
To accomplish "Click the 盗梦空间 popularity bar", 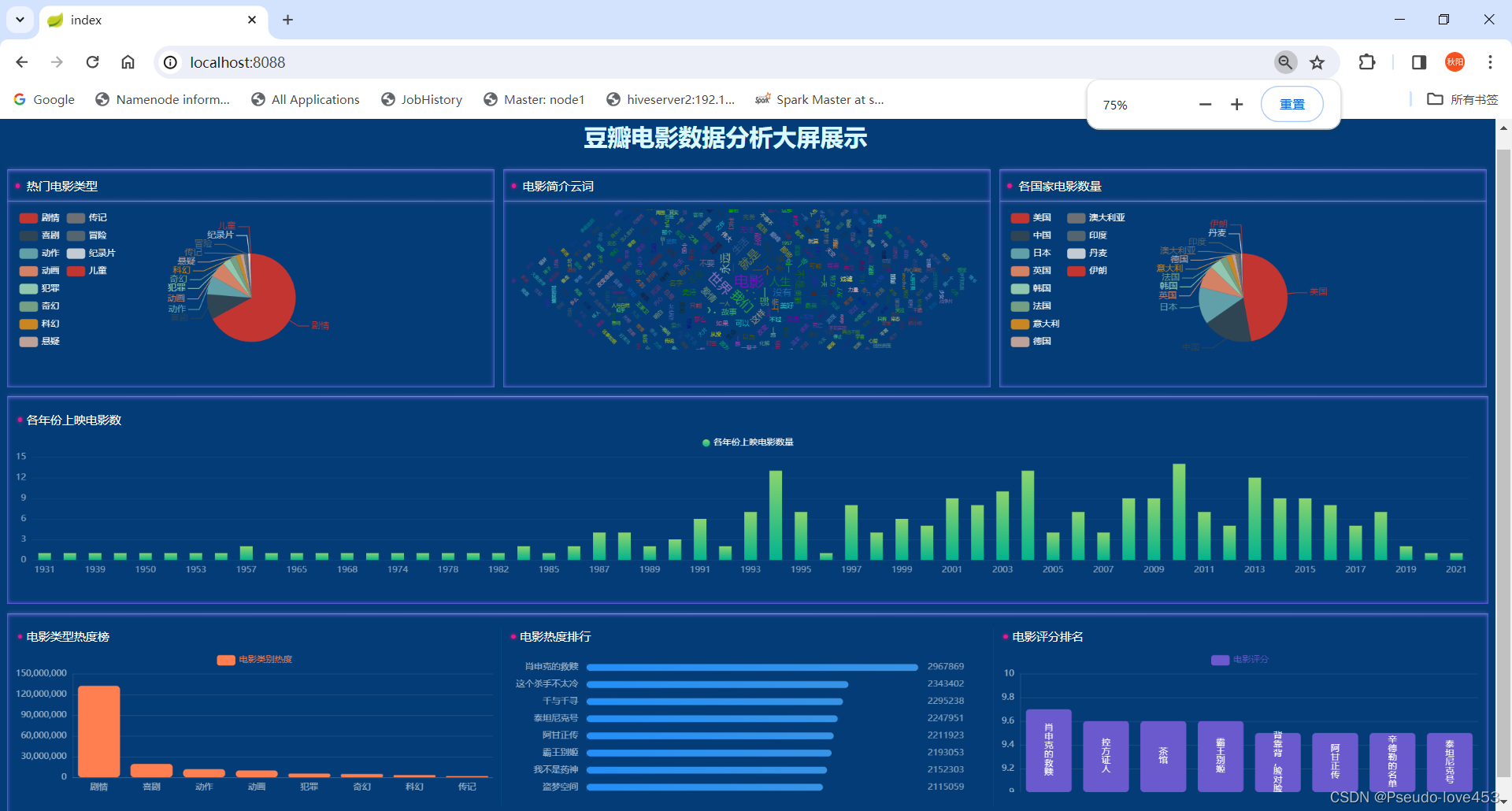I will (705, 787).
